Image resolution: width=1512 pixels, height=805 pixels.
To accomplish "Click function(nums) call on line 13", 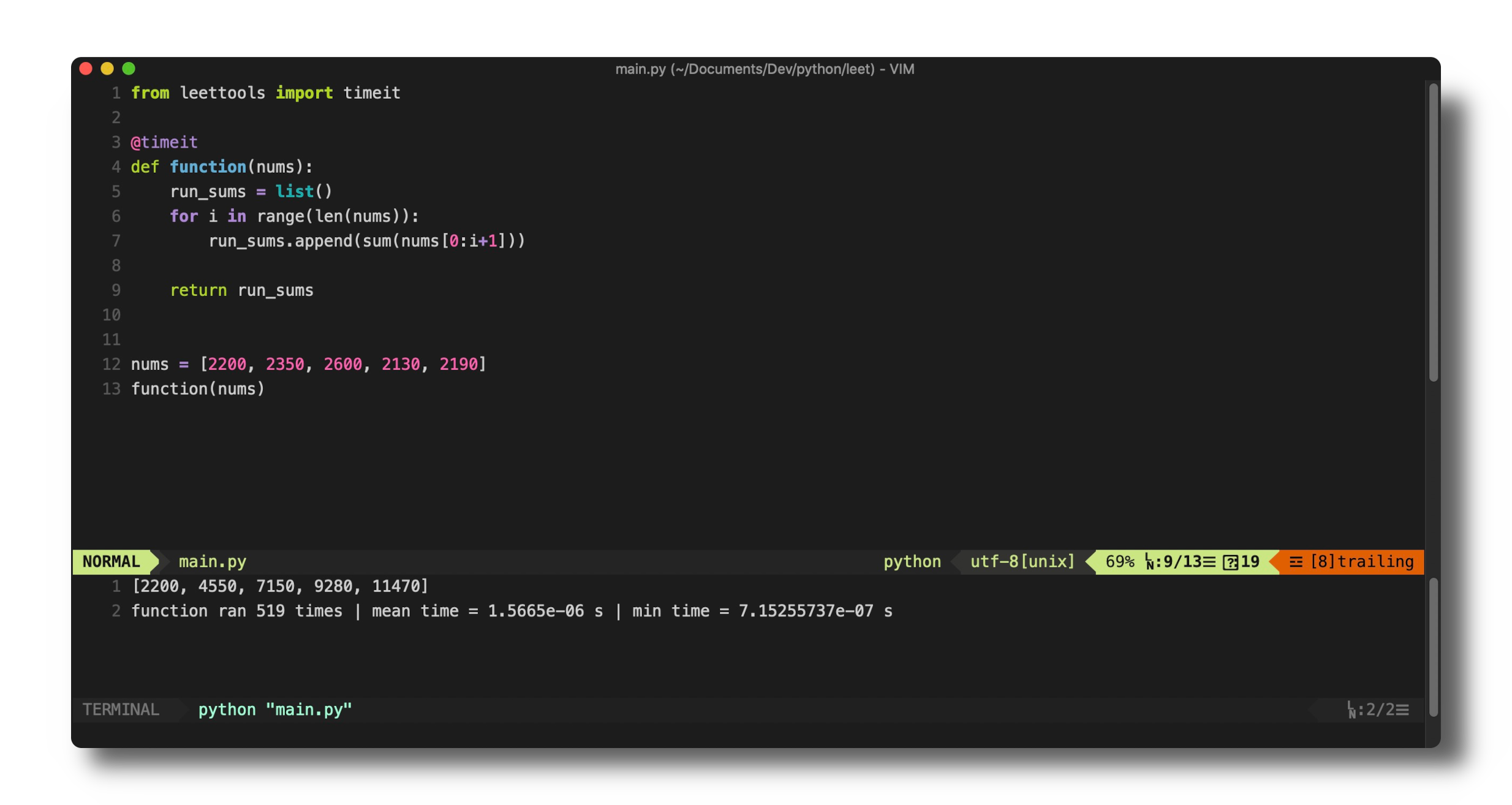I will [197, 388].
